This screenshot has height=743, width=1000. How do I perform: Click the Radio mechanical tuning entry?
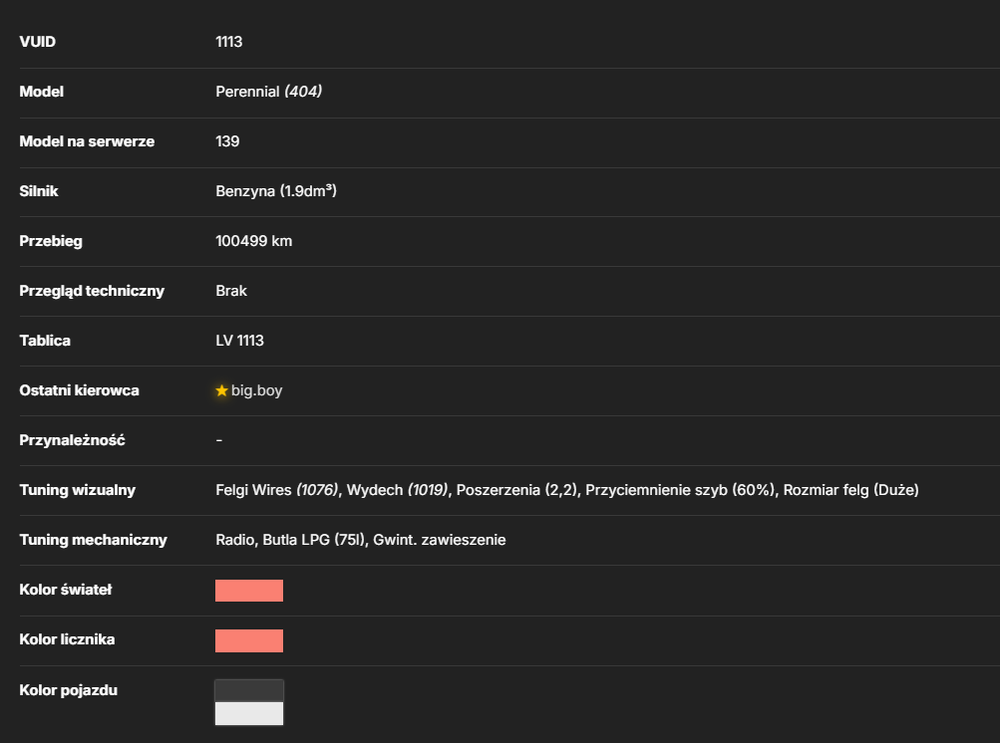coord(235,540)
